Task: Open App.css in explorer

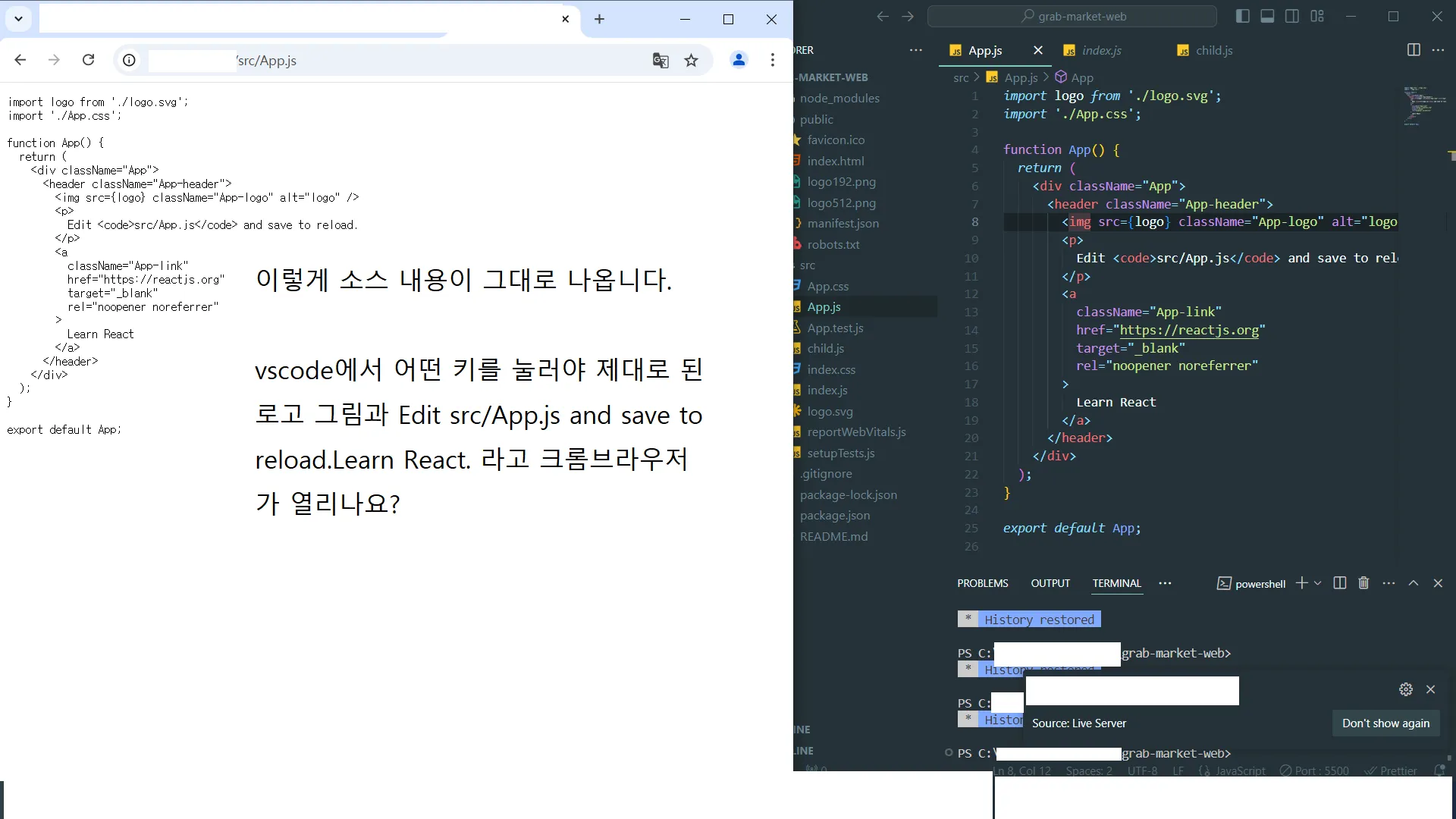Action: pos(828,286)
